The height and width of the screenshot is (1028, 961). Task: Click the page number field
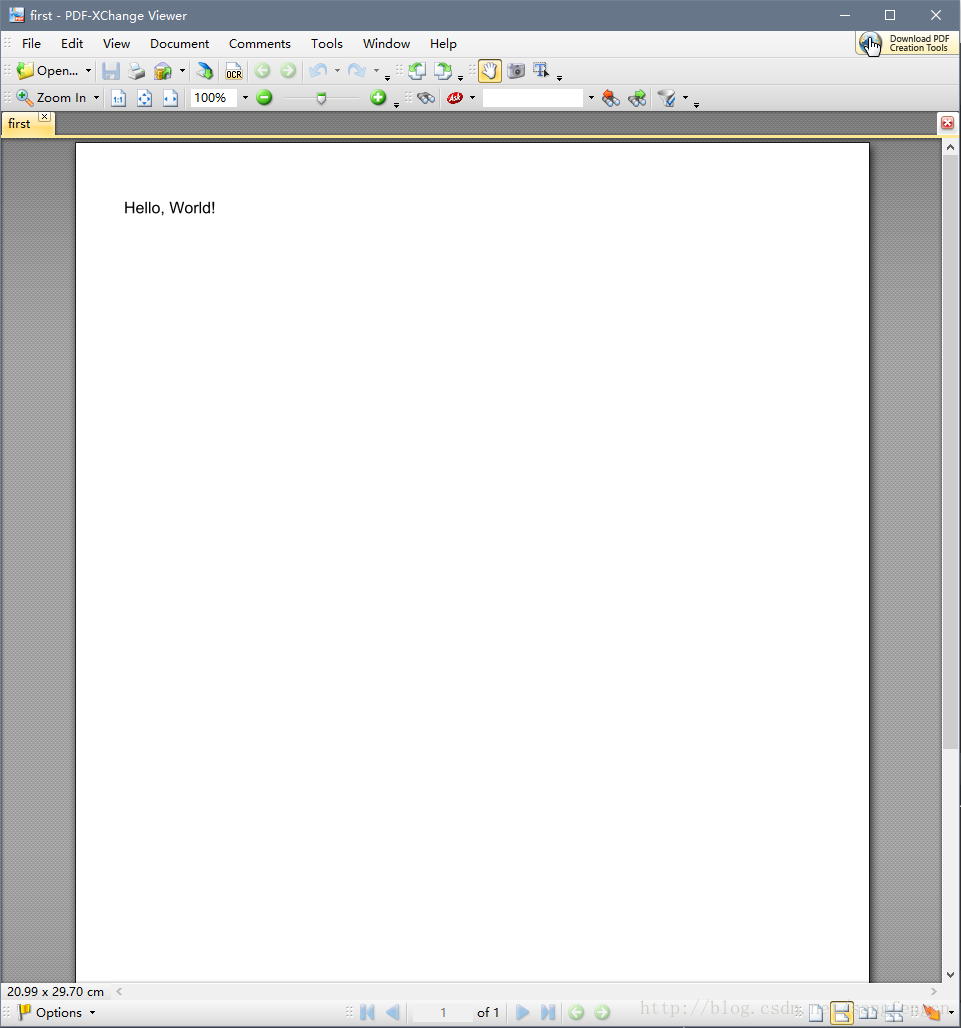[442, 1012]
